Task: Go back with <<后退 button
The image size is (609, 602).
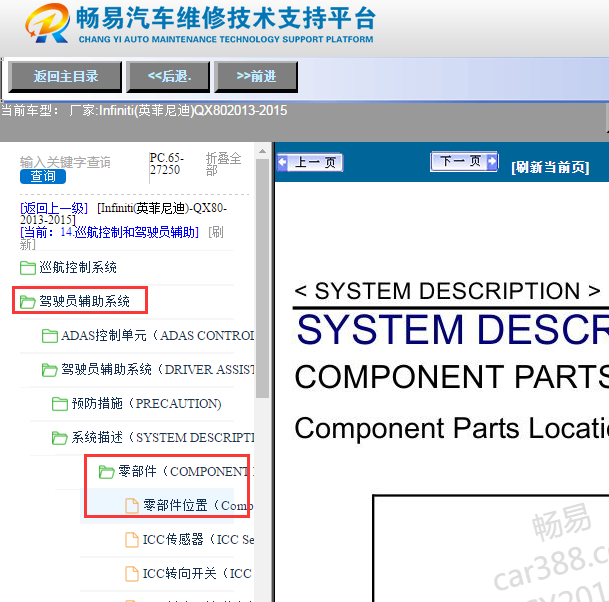Action: [169, 77]
